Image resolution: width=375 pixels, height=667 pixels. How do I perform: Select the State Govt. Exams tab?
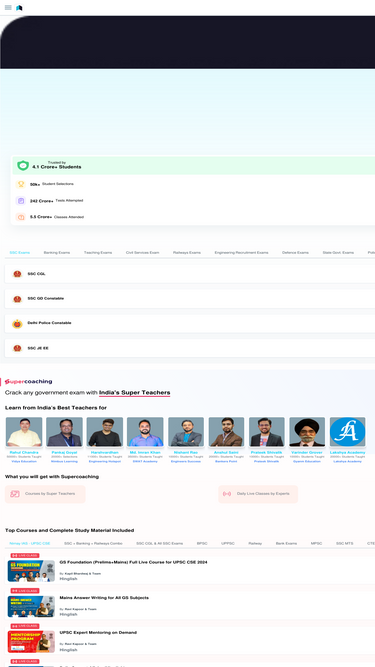coord(338,253)
